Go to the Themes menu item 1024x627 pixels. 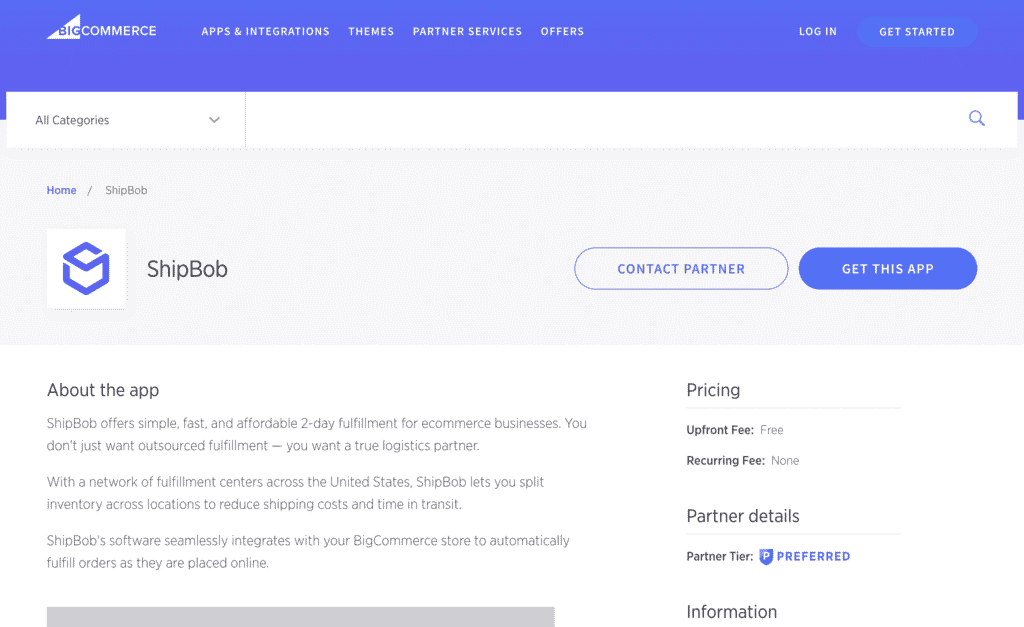(x=371, y=32)
